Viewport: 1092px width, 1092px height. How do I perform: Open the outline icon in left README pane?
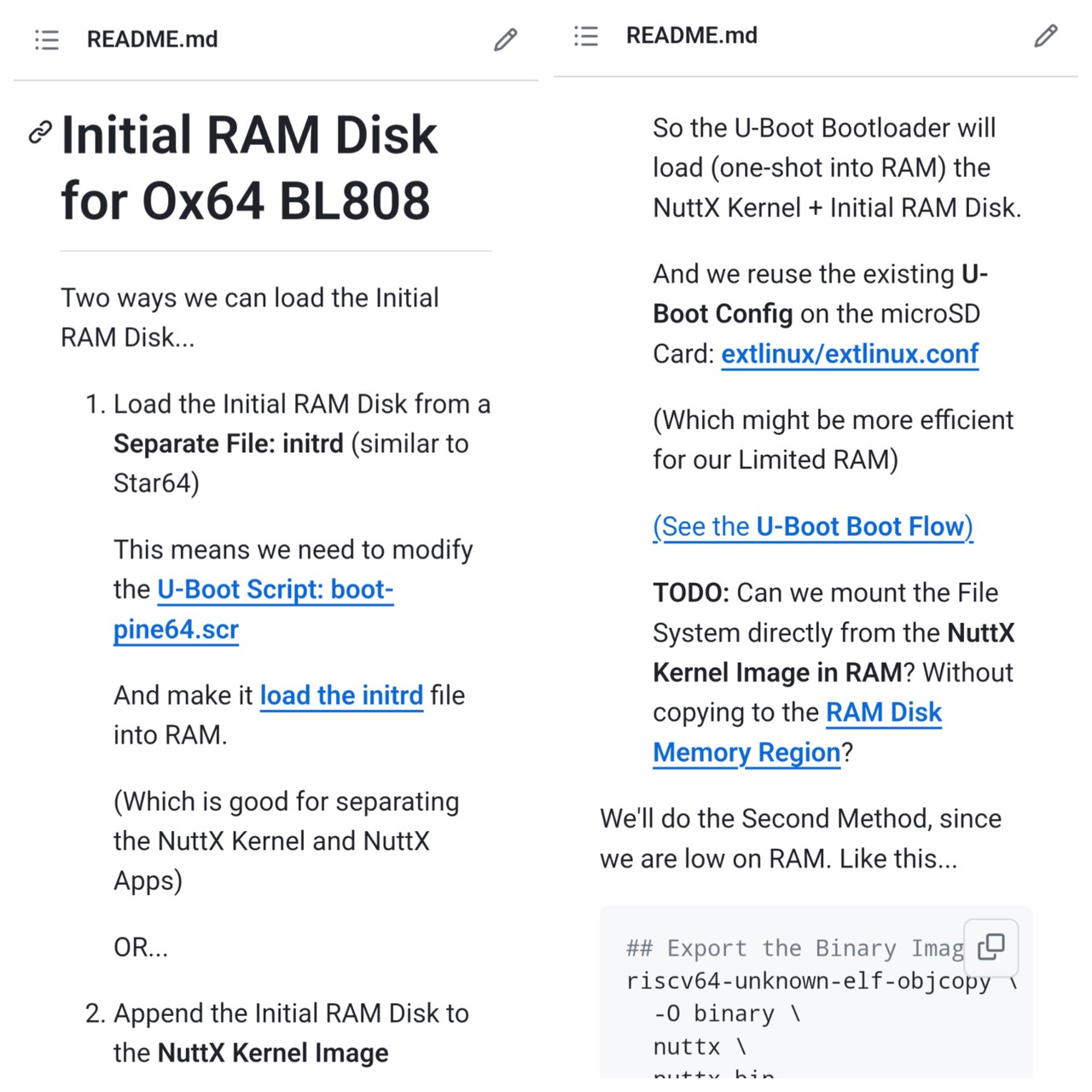(47, 40)
